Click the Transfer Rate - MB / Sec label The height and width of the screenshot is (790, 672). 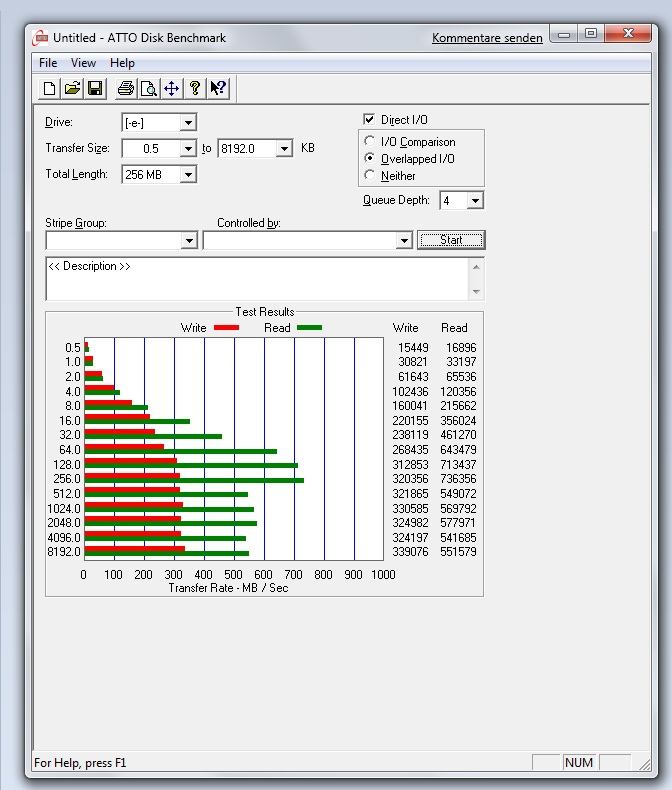(x=228, y=588)
